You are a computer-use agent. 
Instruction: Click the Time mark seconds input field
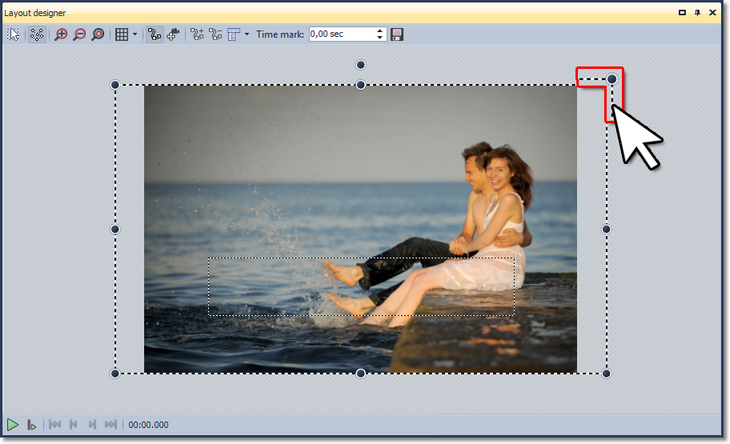[340, 34]
